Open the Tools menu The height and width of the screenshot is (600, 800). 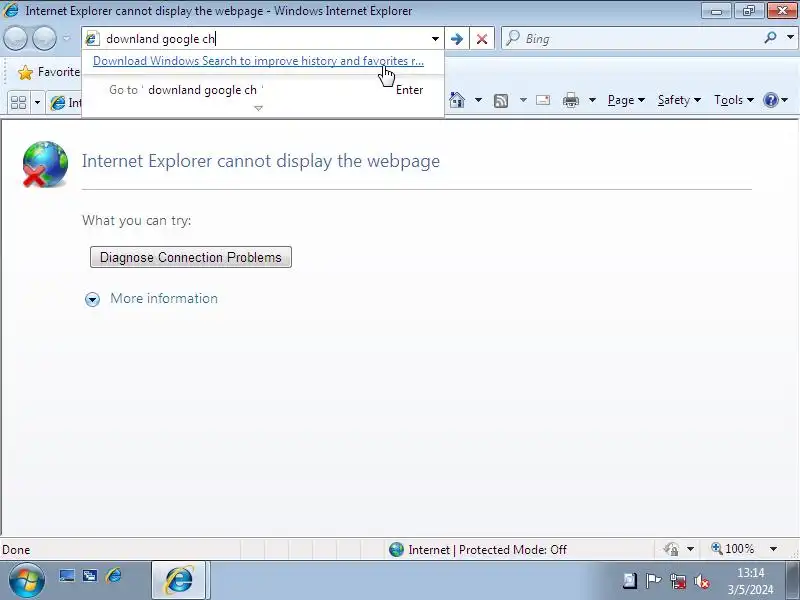[x=734, y=100]
